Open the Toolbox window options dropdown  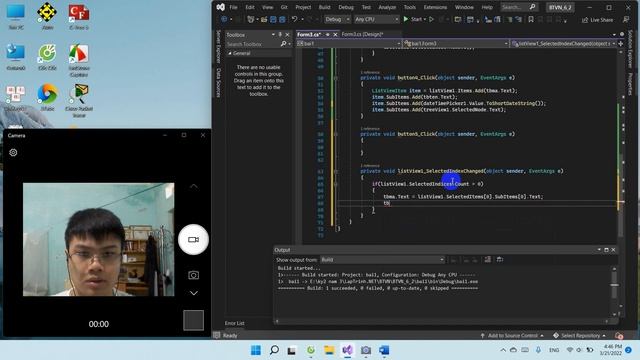pos(273,35)
